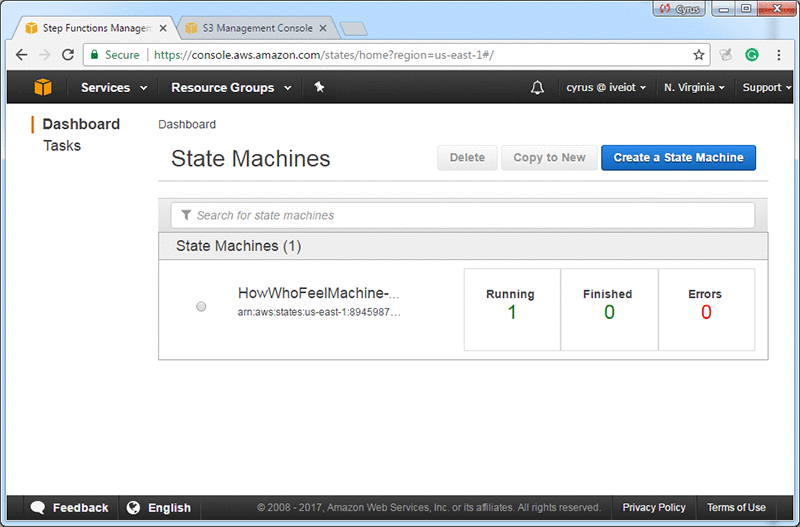This screenshot has width=800, height=527.
Task: Open the HowWhoFeelMachine state machine link
Action: [x=318, y=293]
